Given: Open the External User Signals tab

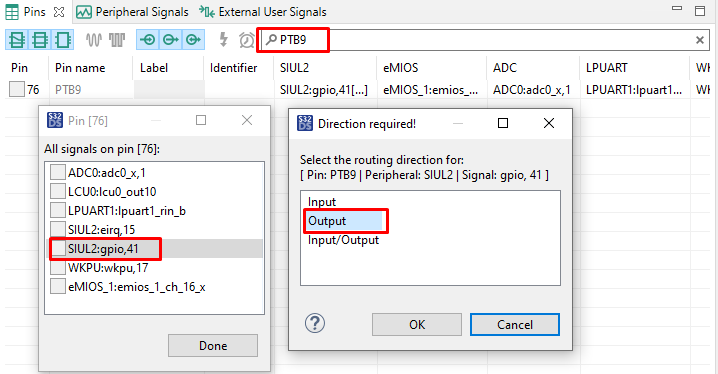Looking at the screenshot, I should (263, 12).
